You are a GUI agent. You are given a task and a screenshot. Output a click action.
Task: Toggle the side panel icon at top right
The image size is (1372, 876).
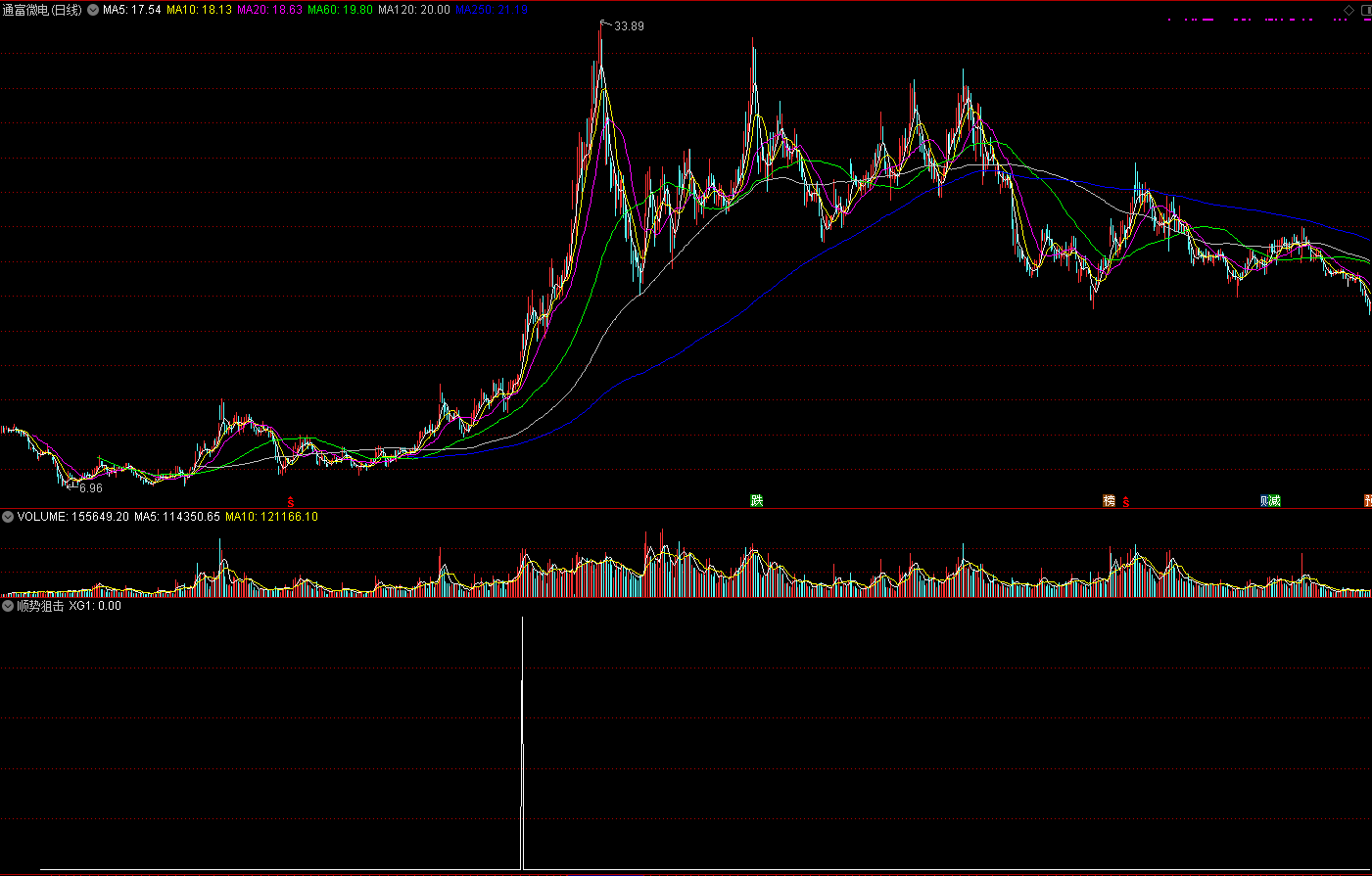tap(1366, 10)
